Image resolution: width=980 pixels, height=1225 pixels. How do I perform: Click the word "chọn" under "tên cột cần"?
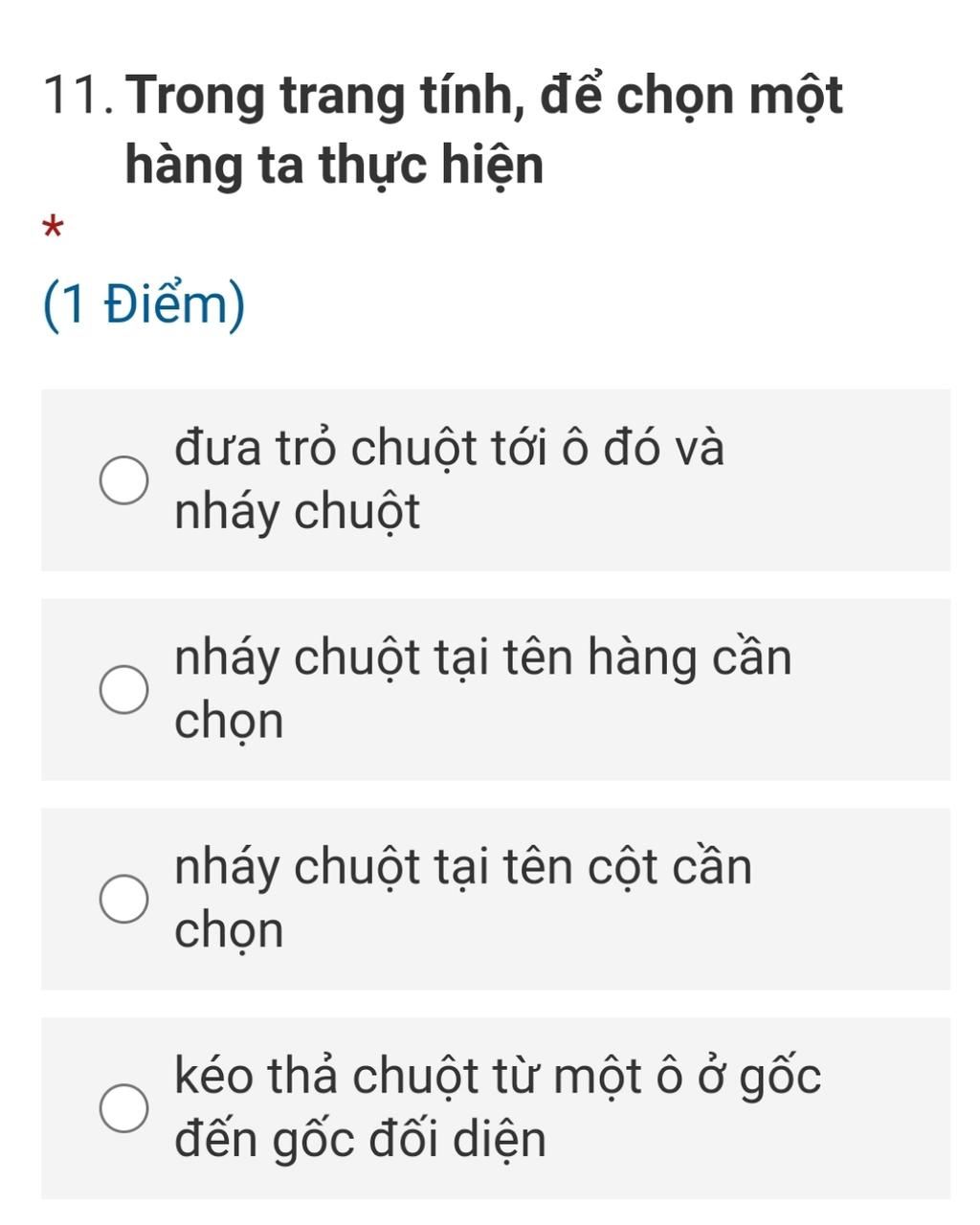coord(229,931)
